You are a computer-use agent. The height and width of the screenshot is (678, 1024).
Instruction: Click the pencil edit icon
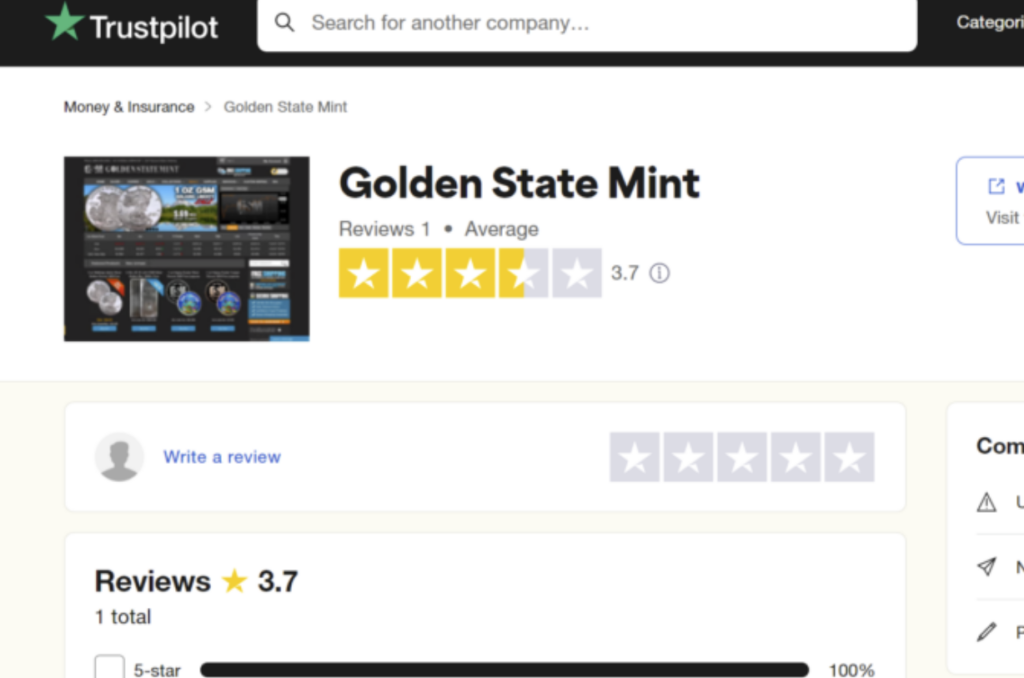986,632
